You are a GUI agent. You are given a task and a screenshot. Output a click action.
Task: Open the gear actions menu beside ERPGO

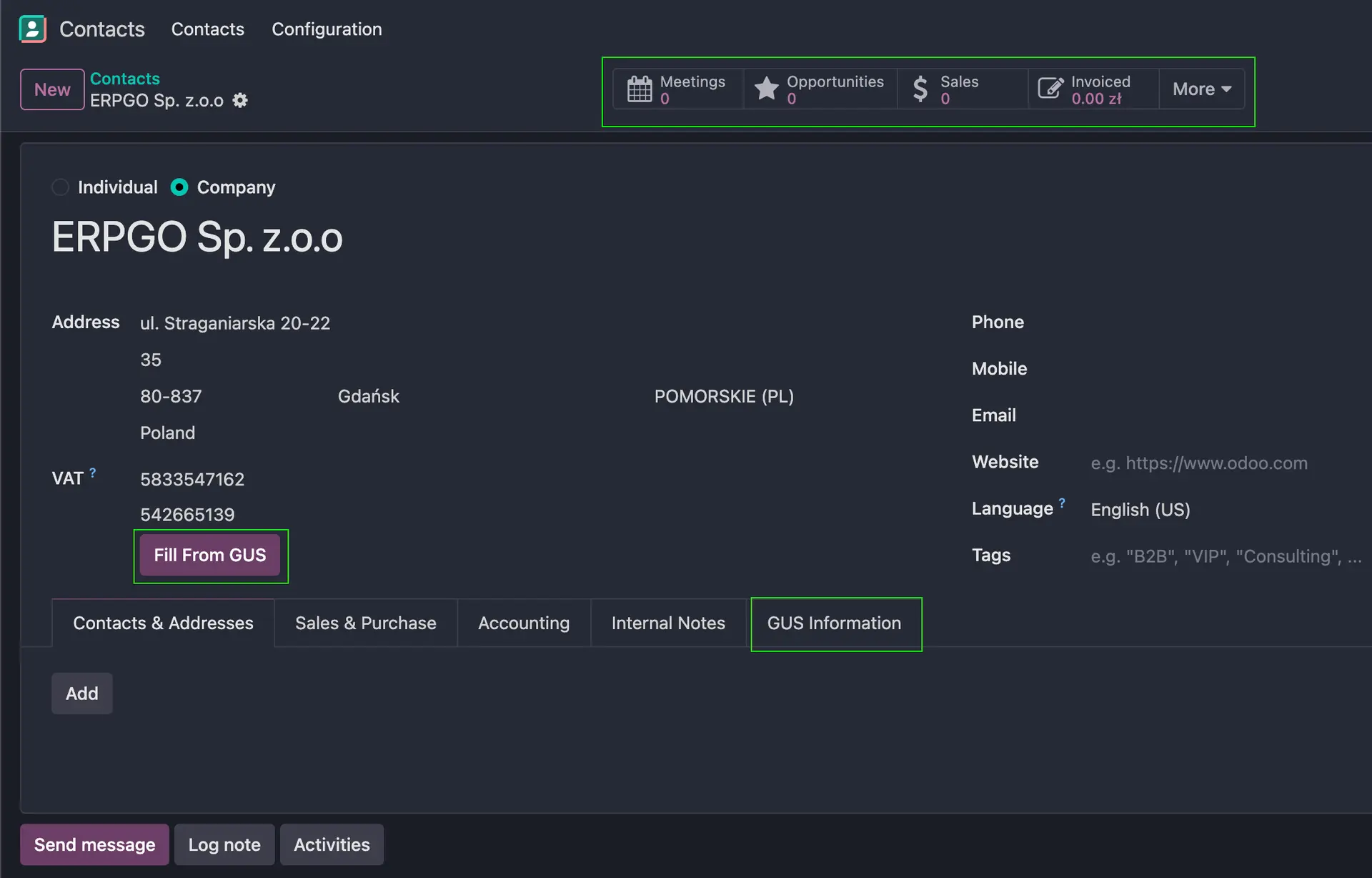[240, 100]
